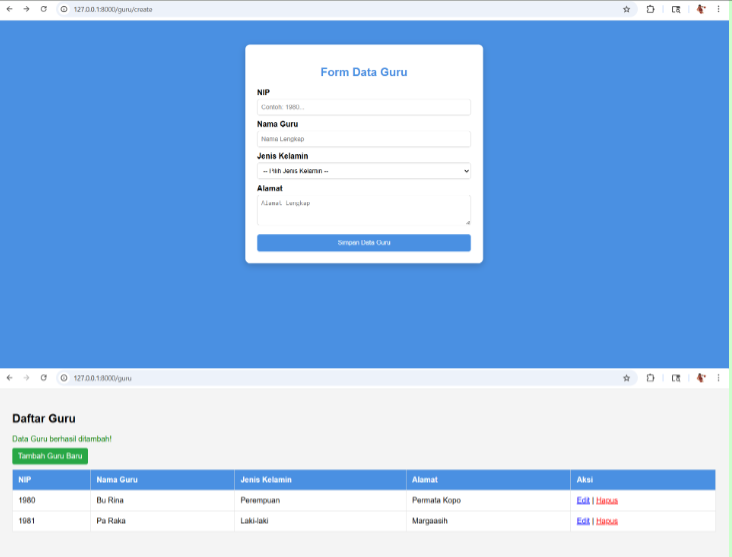Click the Nama Guru table column header
732x557 pixels.
(x=162, y=479)
